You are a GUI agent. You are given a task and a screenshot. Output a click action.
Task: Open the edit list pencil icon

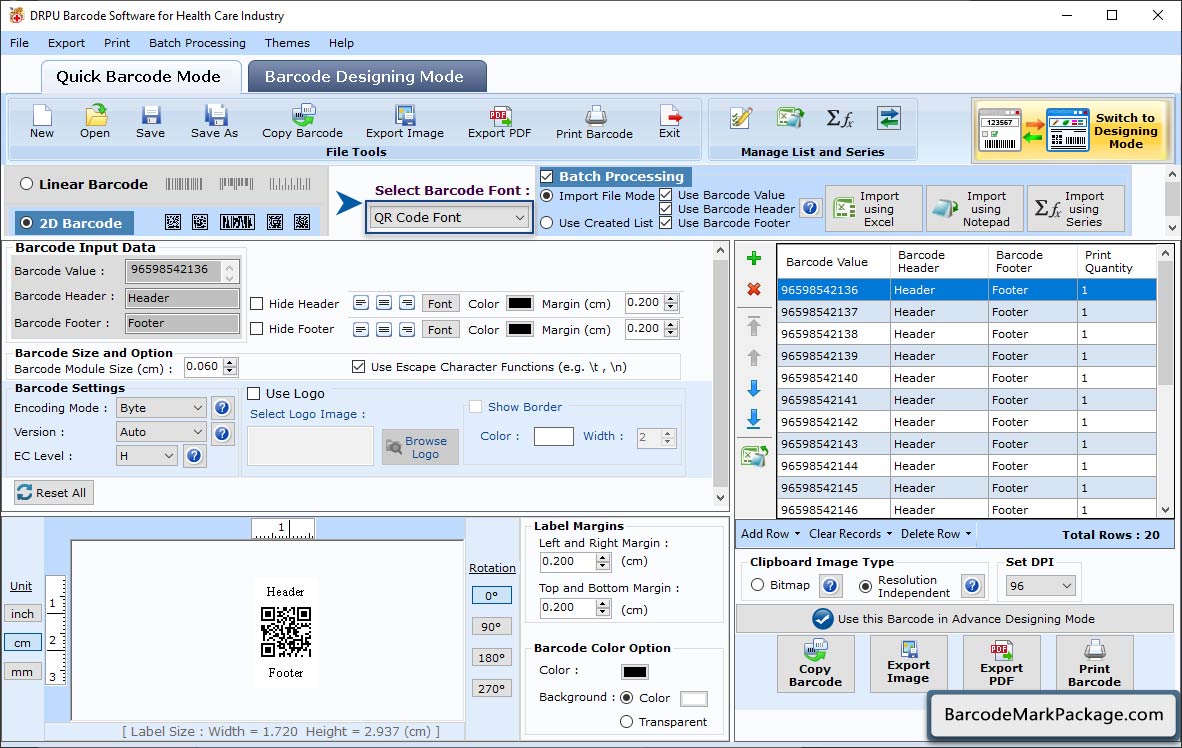coord(741,118)
